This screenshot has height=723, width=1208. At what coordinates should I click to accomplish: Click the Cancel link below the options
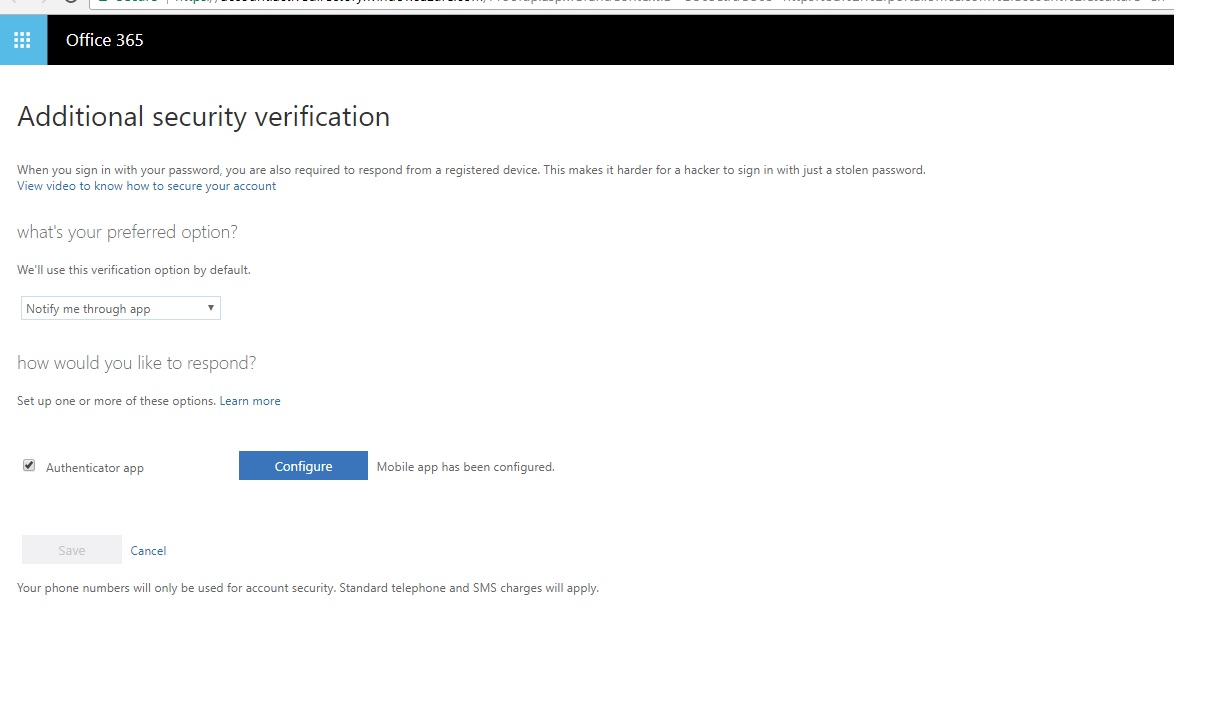coord(148,550)
